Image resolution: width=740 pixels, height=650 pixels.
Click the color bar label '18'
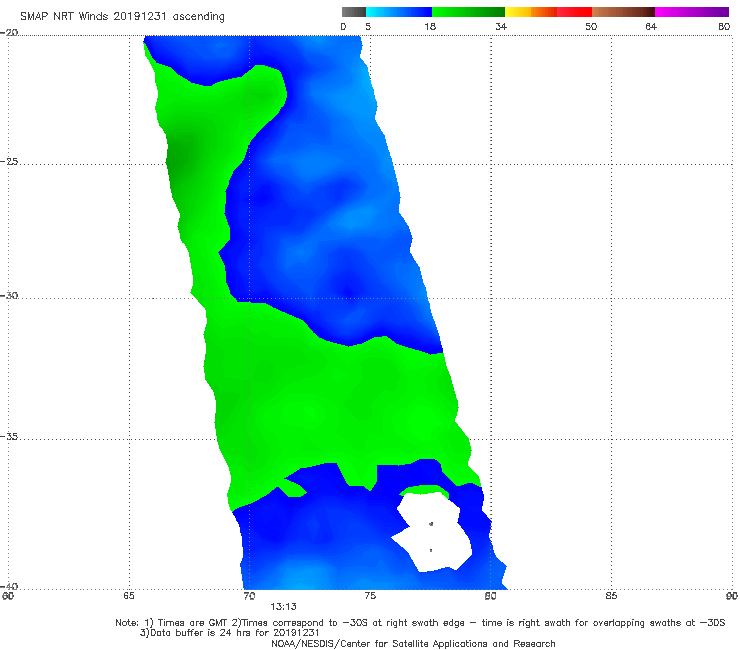tap(430, 27)
